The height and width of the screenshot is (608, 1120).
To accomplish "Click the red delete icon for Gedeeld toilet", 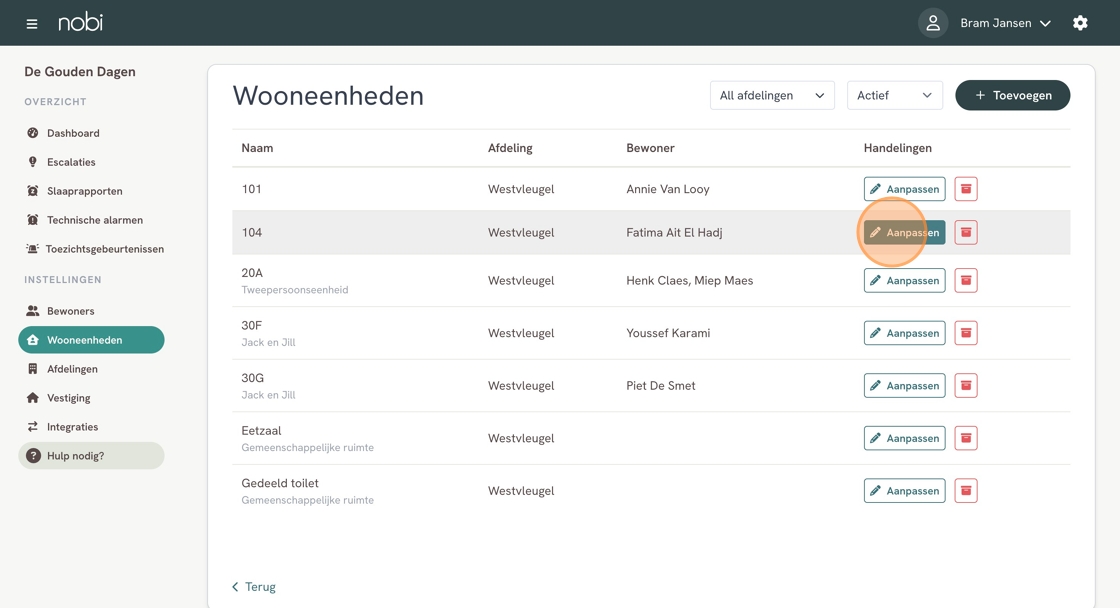I will pos(966,491).
